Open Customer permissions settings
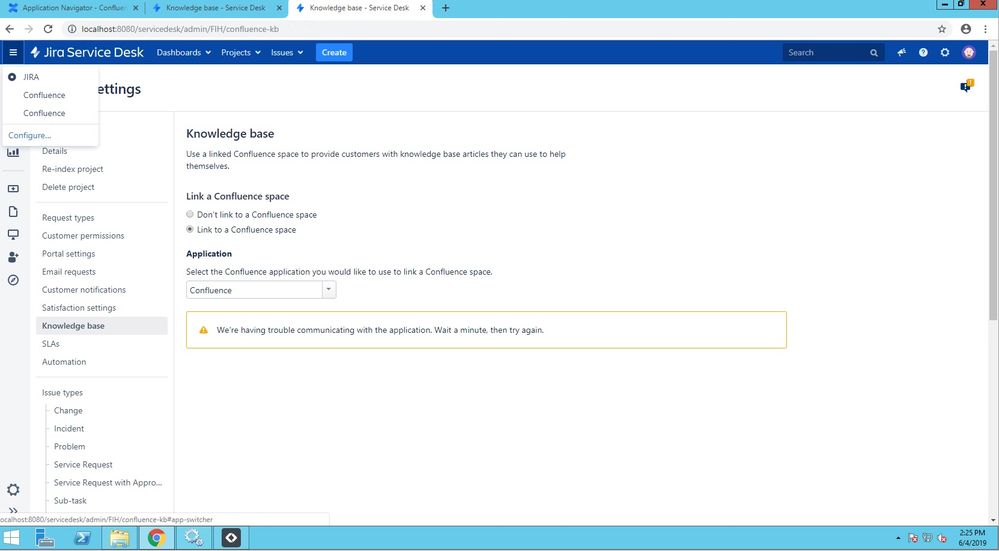The height and width of the screenshot is (551, 999). pos(83,235)
